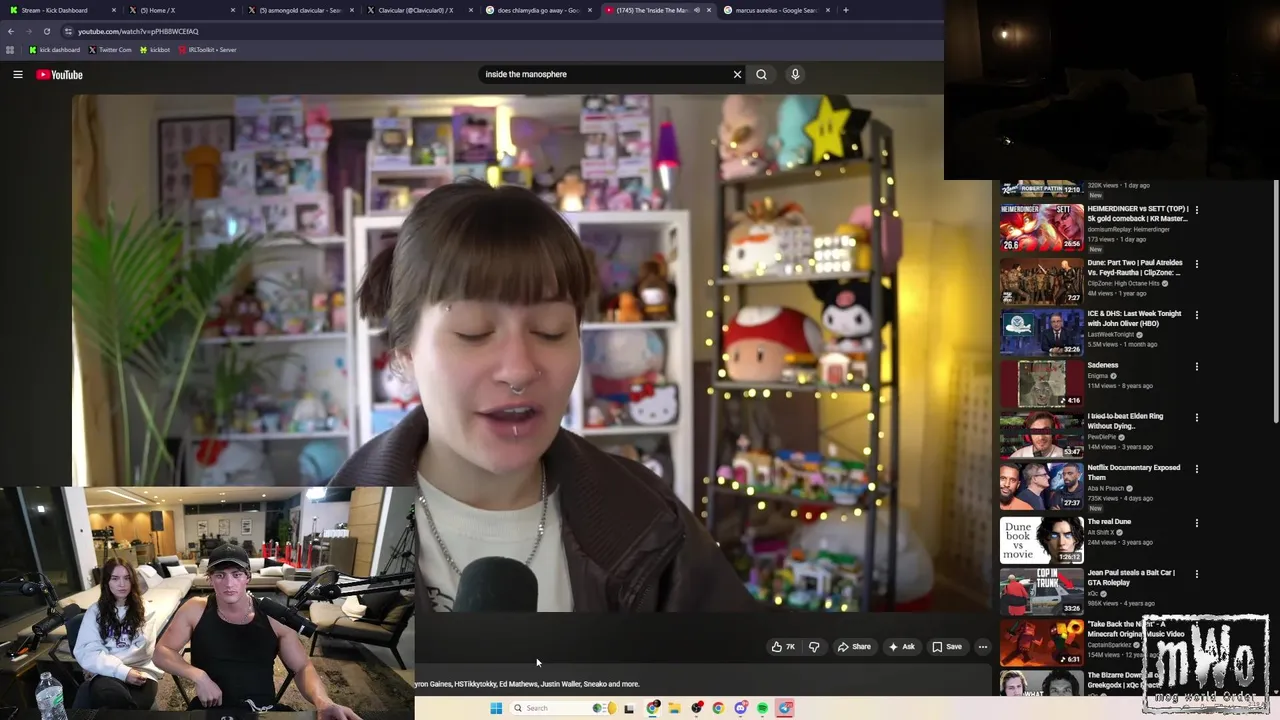
Task: Open more actions ellipsis under the video
Action: point(982,647)
